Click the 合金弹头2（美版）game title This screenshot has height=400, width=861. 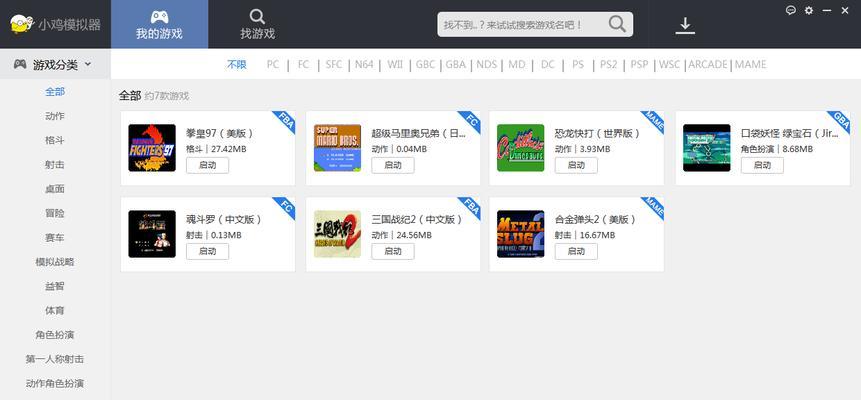click(597, 219)
